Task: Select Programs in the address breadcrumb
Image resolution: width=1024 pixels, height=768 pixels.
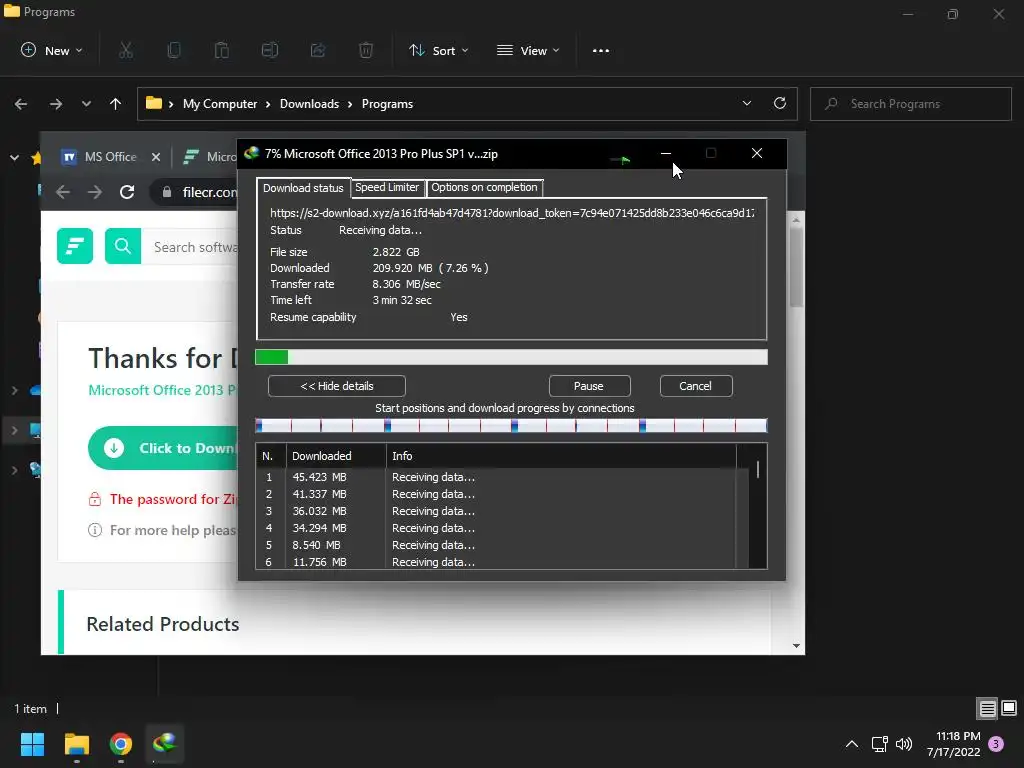Action: point(387,104)
